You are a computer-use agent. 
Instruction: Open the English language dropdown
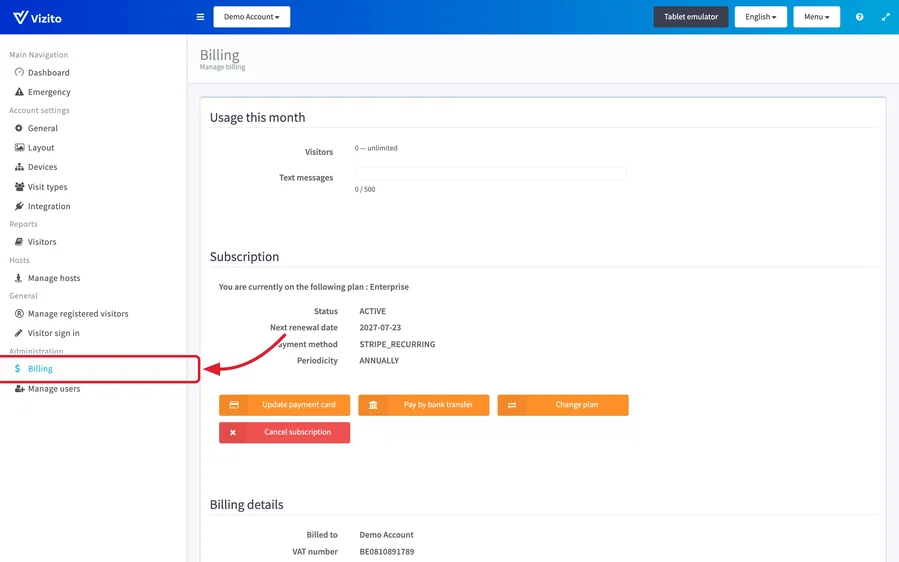click(760, 17)
